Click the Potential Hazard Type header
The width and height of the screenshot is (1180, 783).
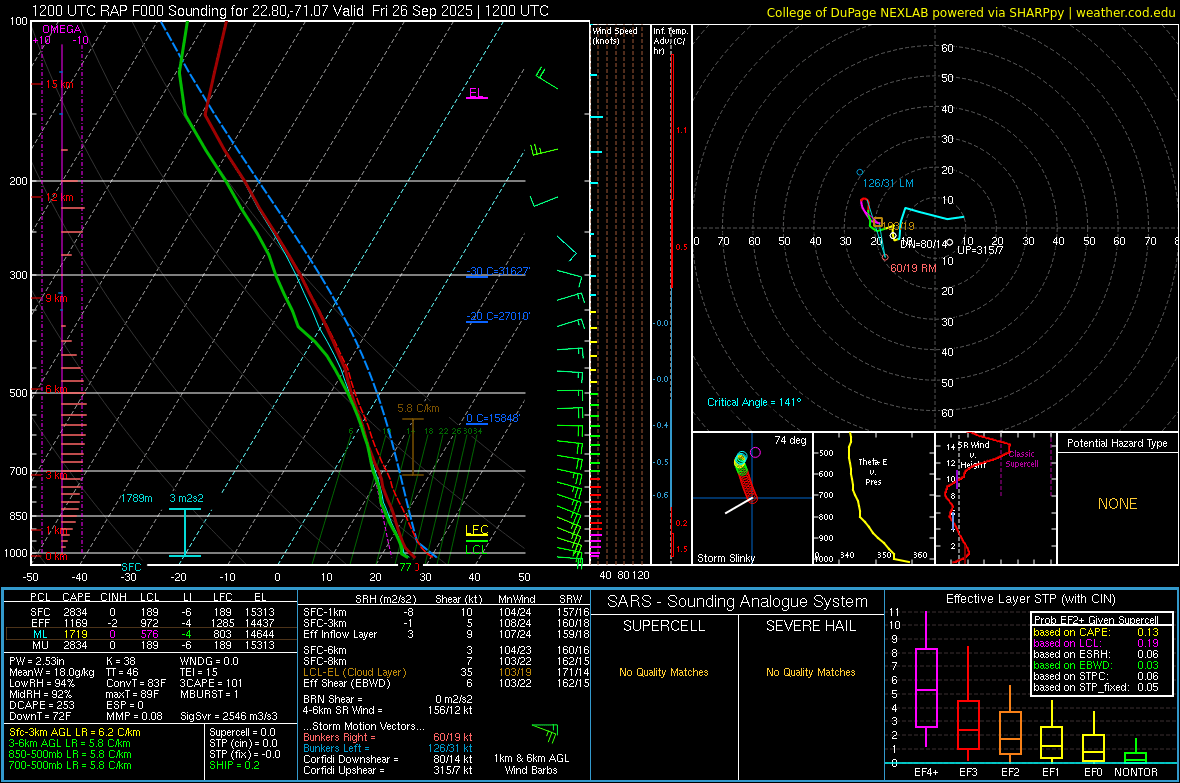click(1117, 443)
